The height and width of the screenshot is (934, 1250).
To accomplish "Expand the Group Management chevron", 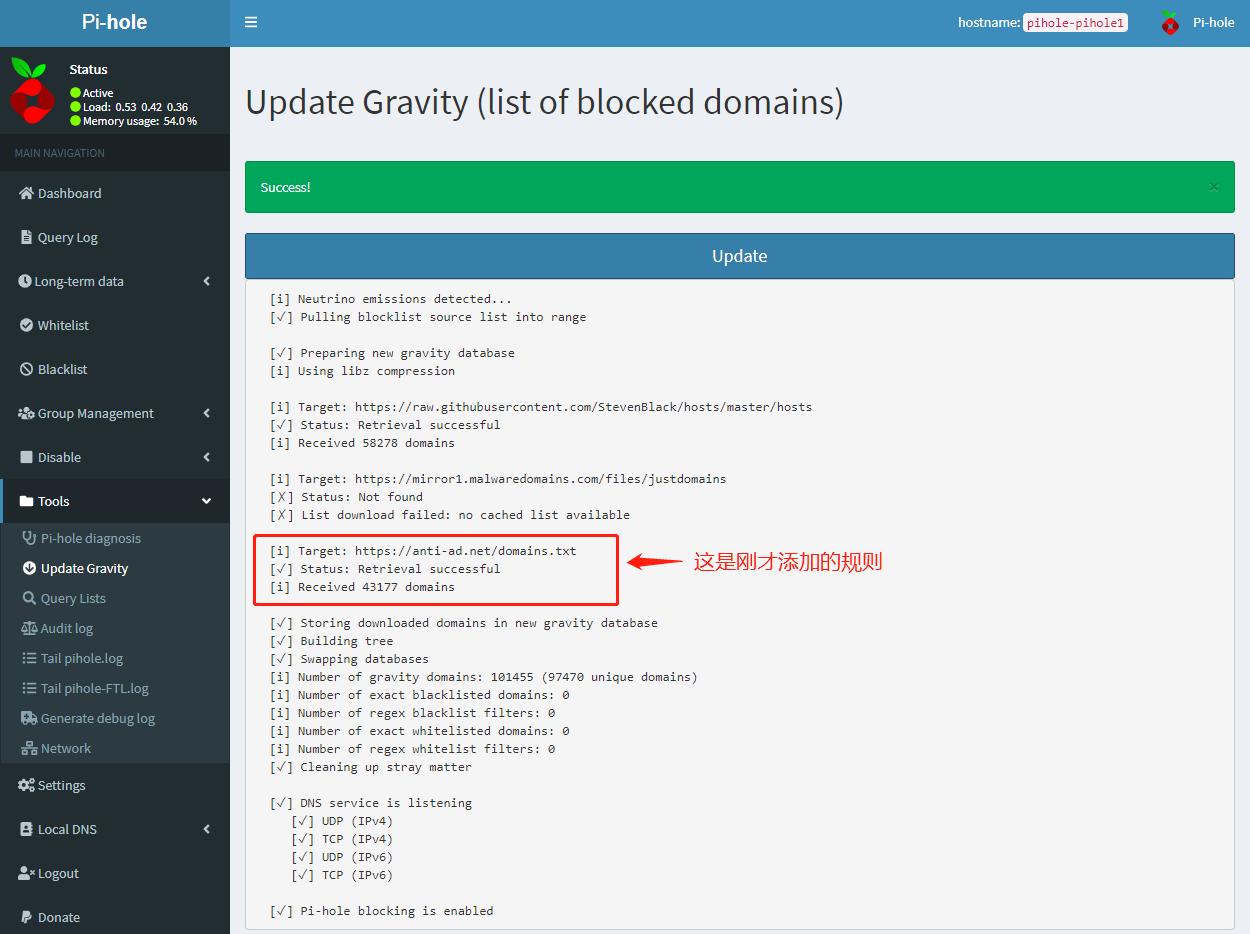I will click(207, 413).
